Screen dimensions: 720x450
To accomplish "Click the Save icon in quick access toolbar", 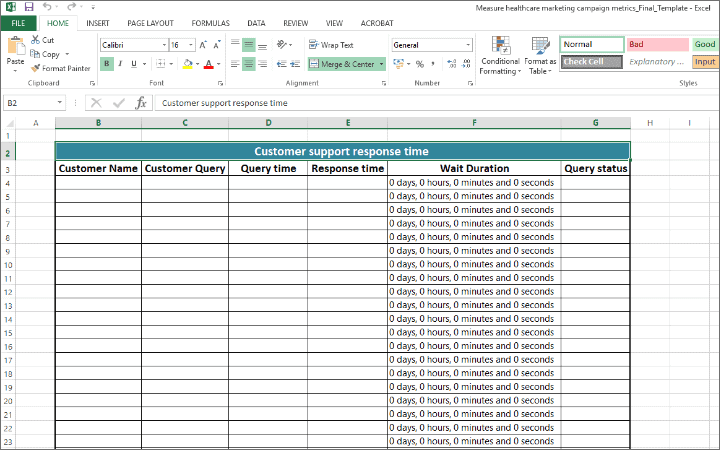I will [29, 7].
